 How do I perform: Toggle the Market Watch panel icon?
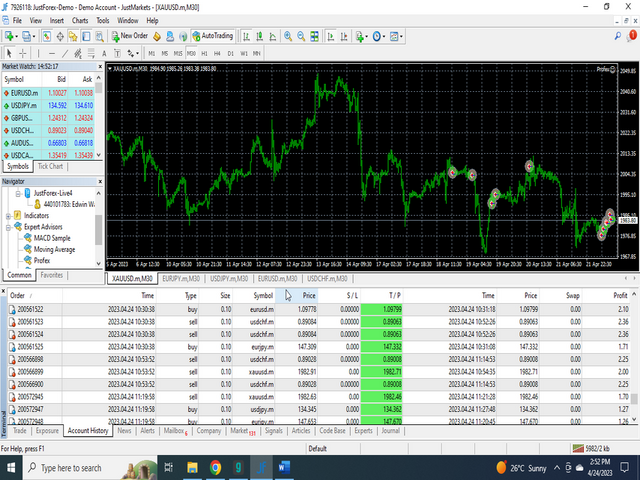(47, 36)
